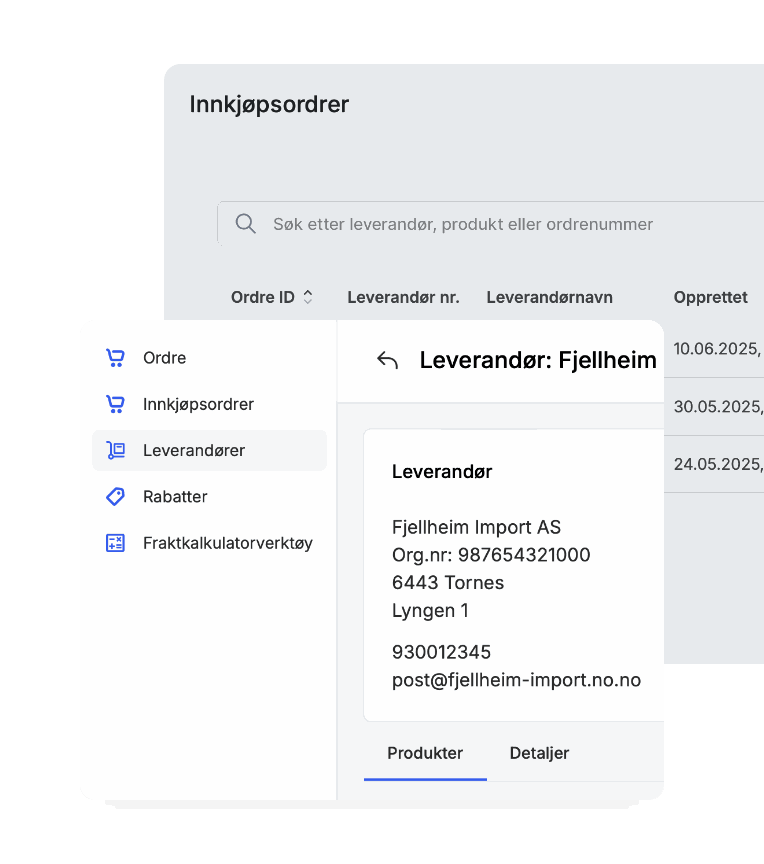The image size is (764, 864).
Task: Click the Lyngen 1 address line
Action: click(x=430, y=611)
